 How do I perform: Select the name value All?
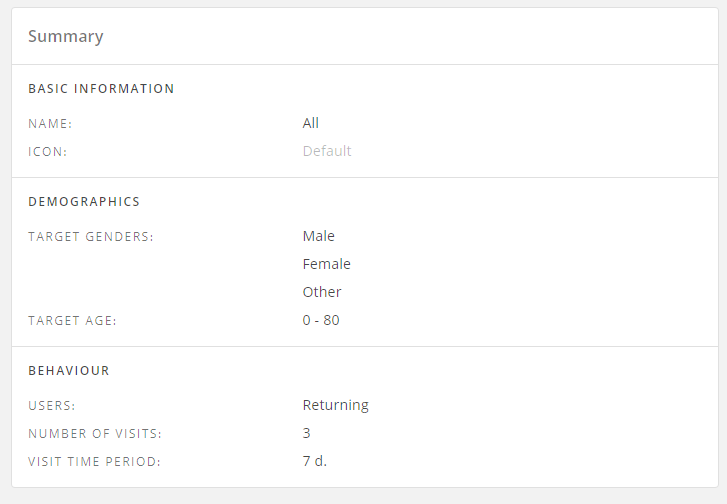(x=311, y=123)
